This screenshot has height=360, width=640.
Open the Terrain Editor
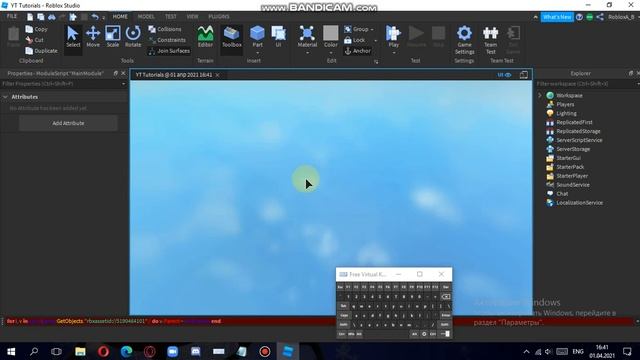205,37
